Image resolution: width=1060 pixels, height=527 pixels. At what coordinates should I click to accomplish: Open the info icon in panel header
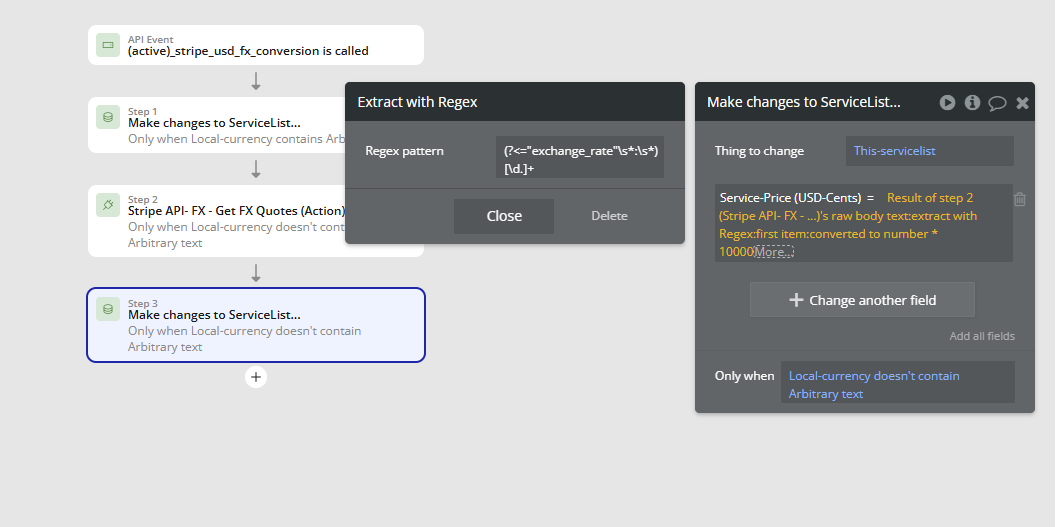(x=972, y=102)
